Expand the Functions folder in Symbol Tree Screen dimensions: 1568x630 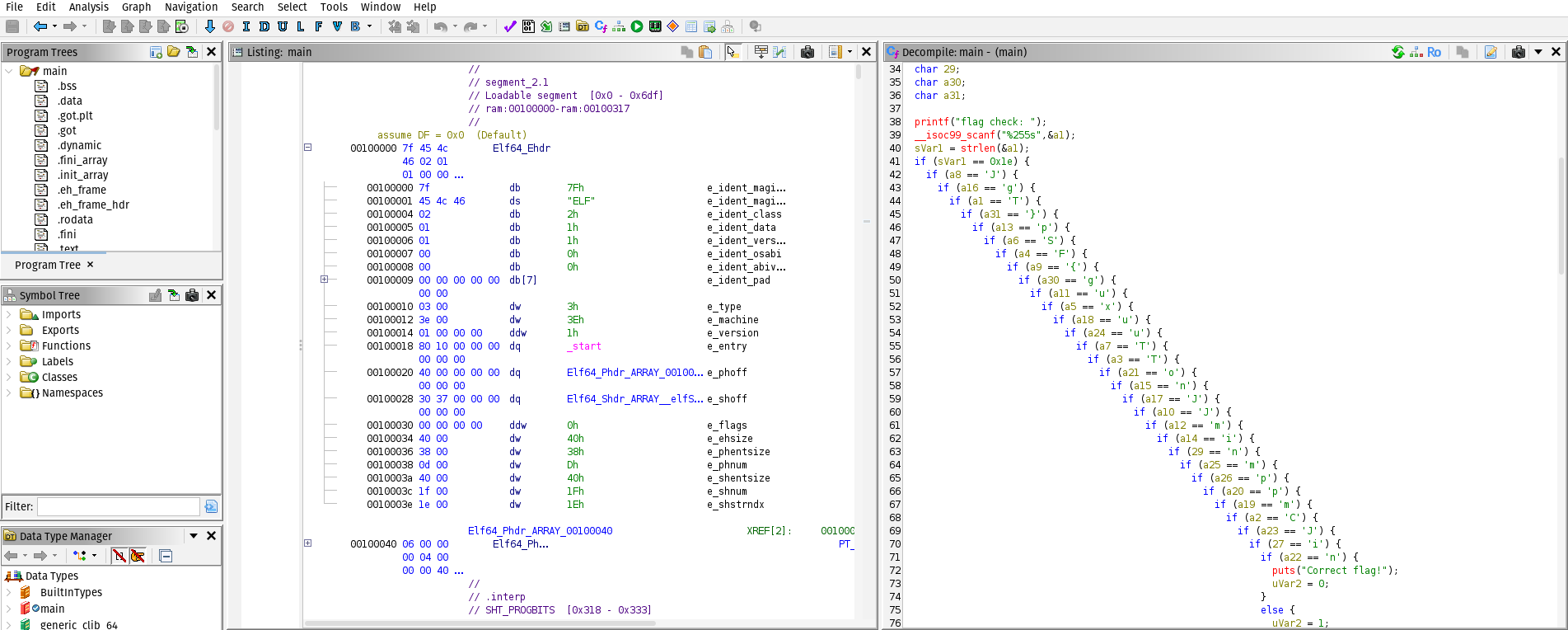9,346
